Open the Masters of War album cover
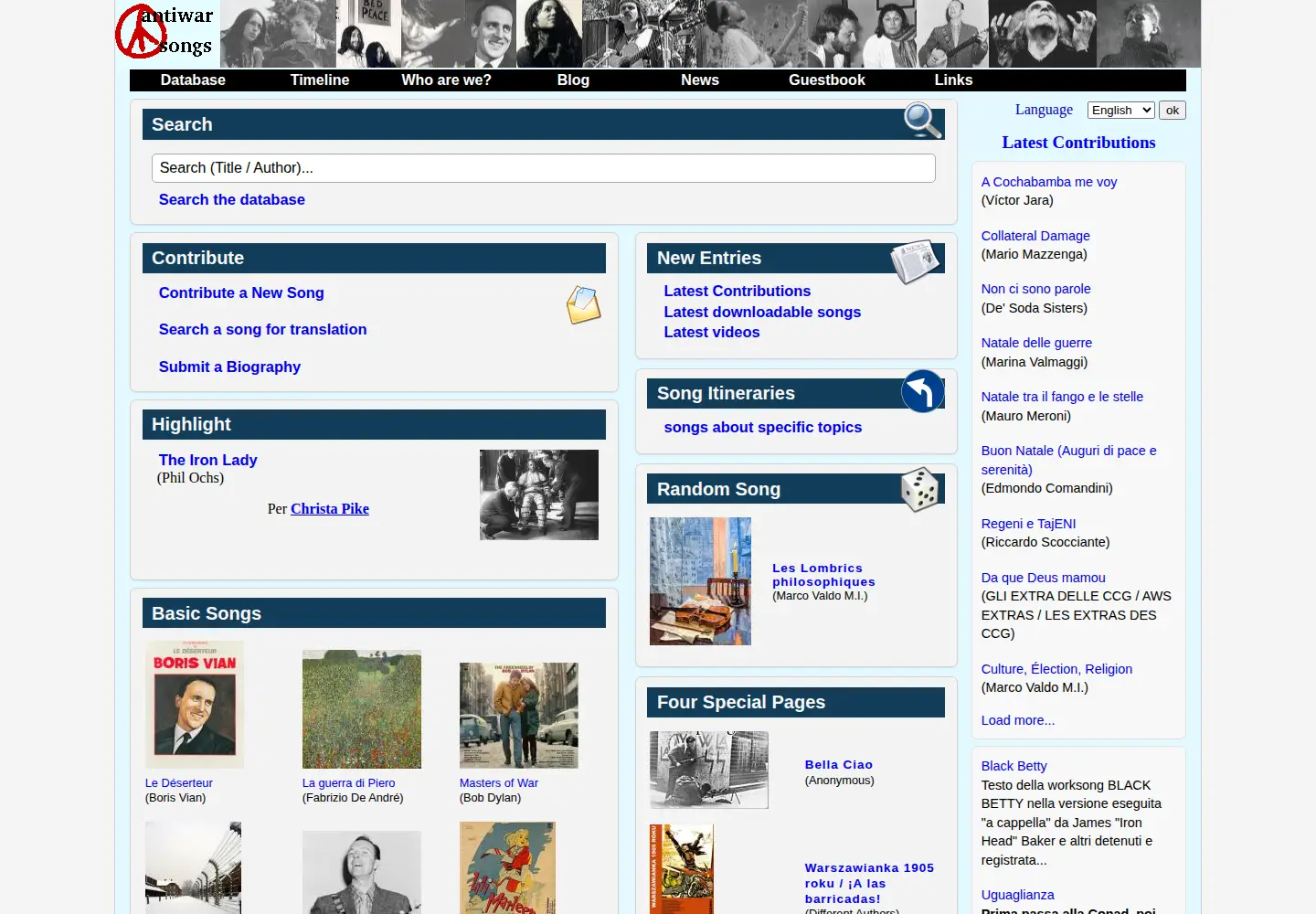 (519, 716)
